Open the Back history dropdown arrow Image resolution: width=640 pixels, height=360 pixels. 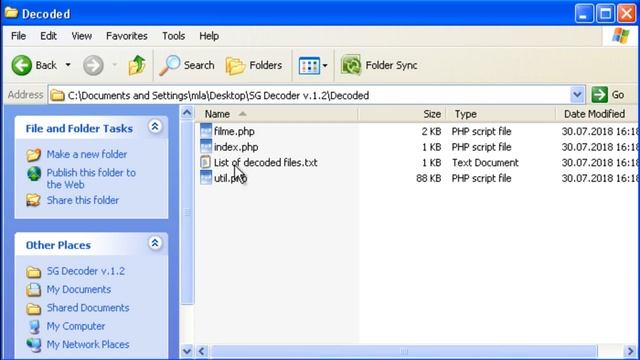[x=68, y=65]
